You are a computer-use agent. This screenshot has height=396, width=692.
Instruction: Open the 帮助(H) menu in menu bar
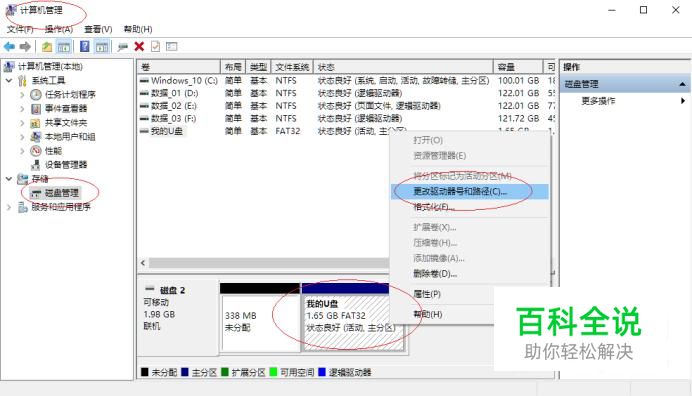coord(138,29)
